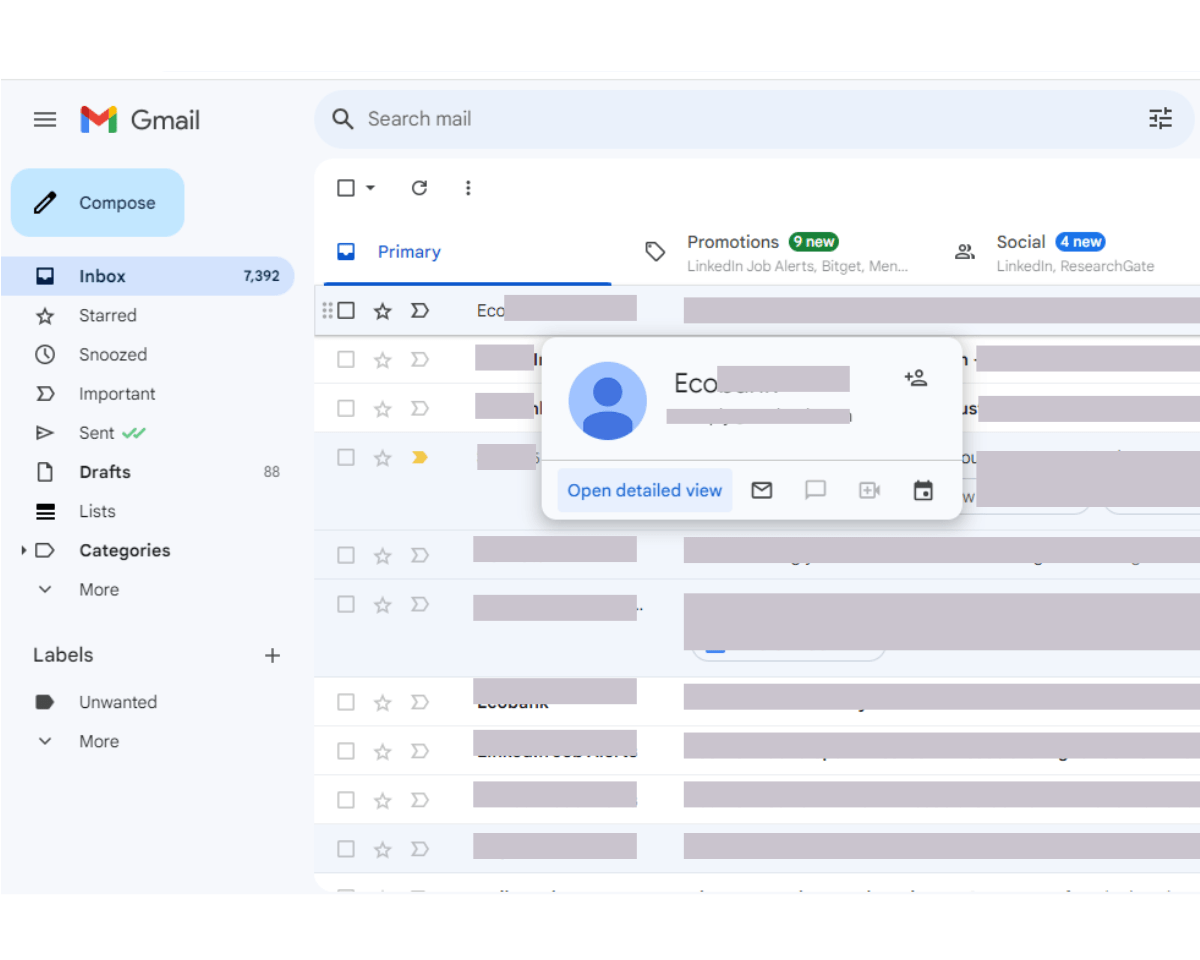The width and height of the screenshot is (1200, 960).
Task: Refresh the inbox
Action: [420, 188]
